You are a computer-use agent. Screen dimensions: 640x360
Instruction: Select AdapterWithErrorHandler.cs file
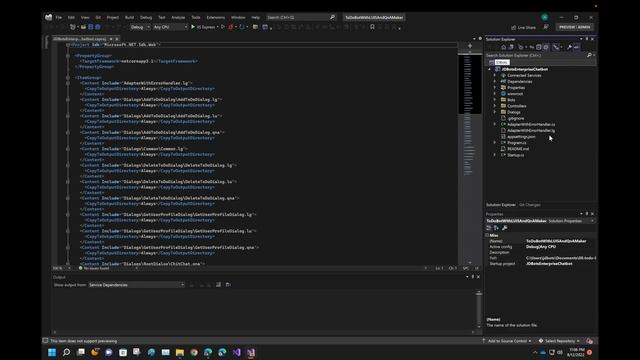click(531, 124)
